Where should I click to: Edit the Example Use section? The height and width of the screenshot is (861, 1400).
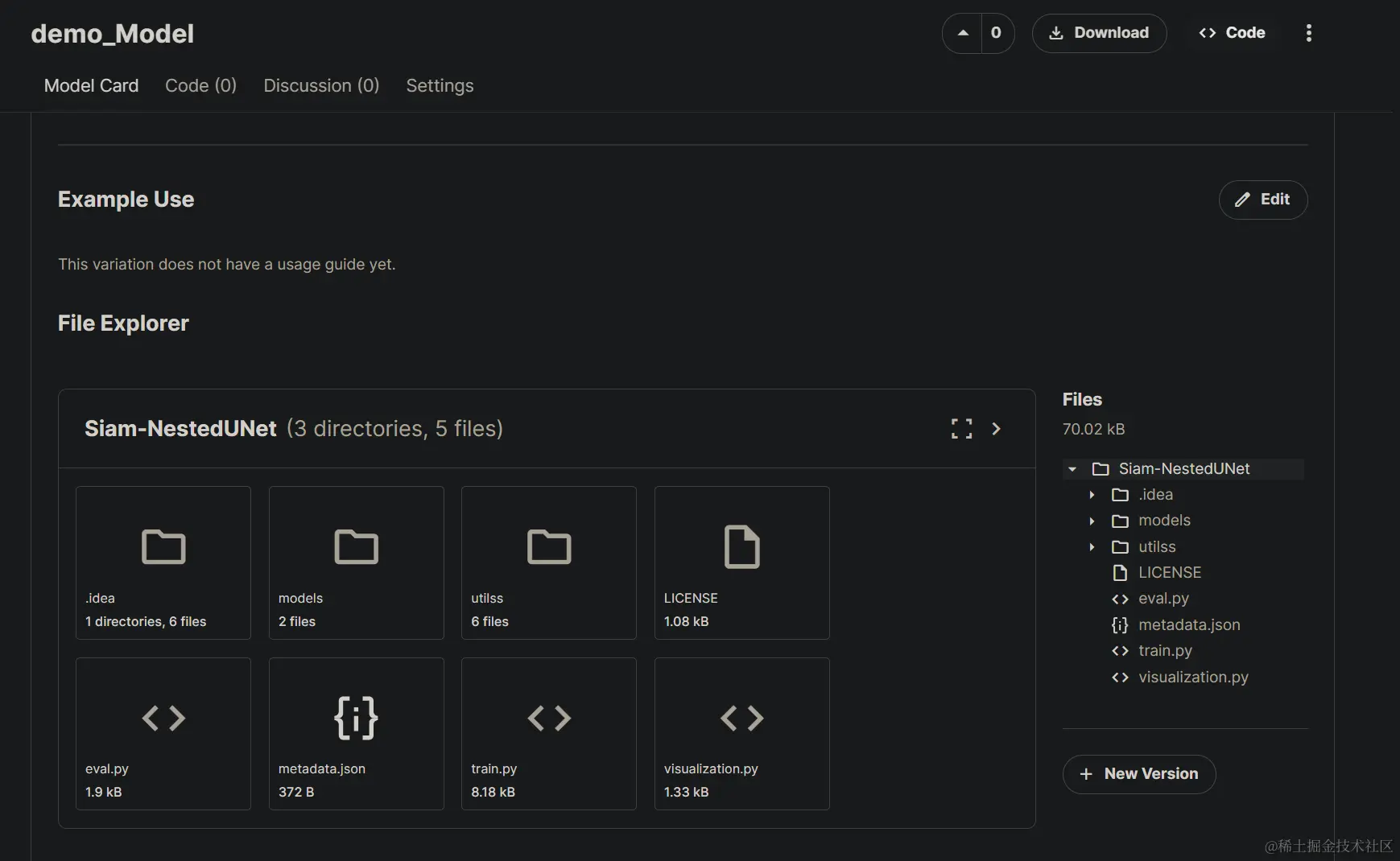point(1262,200)
